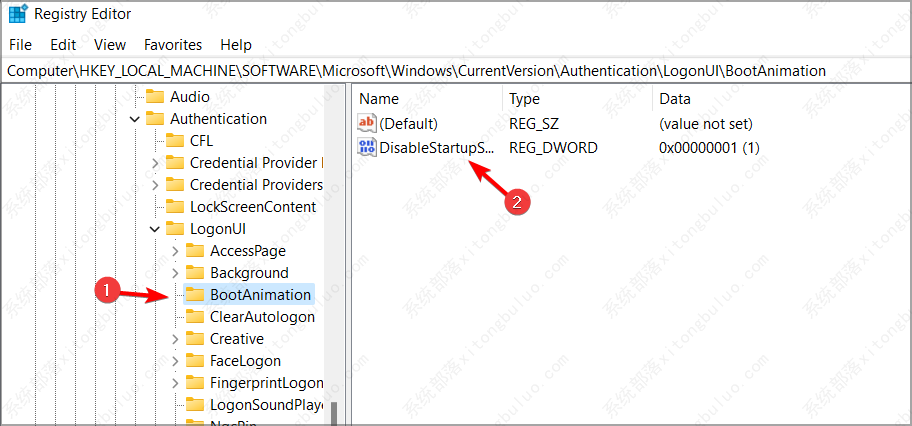The width and height of the screenshot is (912, 426).
Task: Select the BootAnimation folder icon
Action: click(x=194, y=295)
